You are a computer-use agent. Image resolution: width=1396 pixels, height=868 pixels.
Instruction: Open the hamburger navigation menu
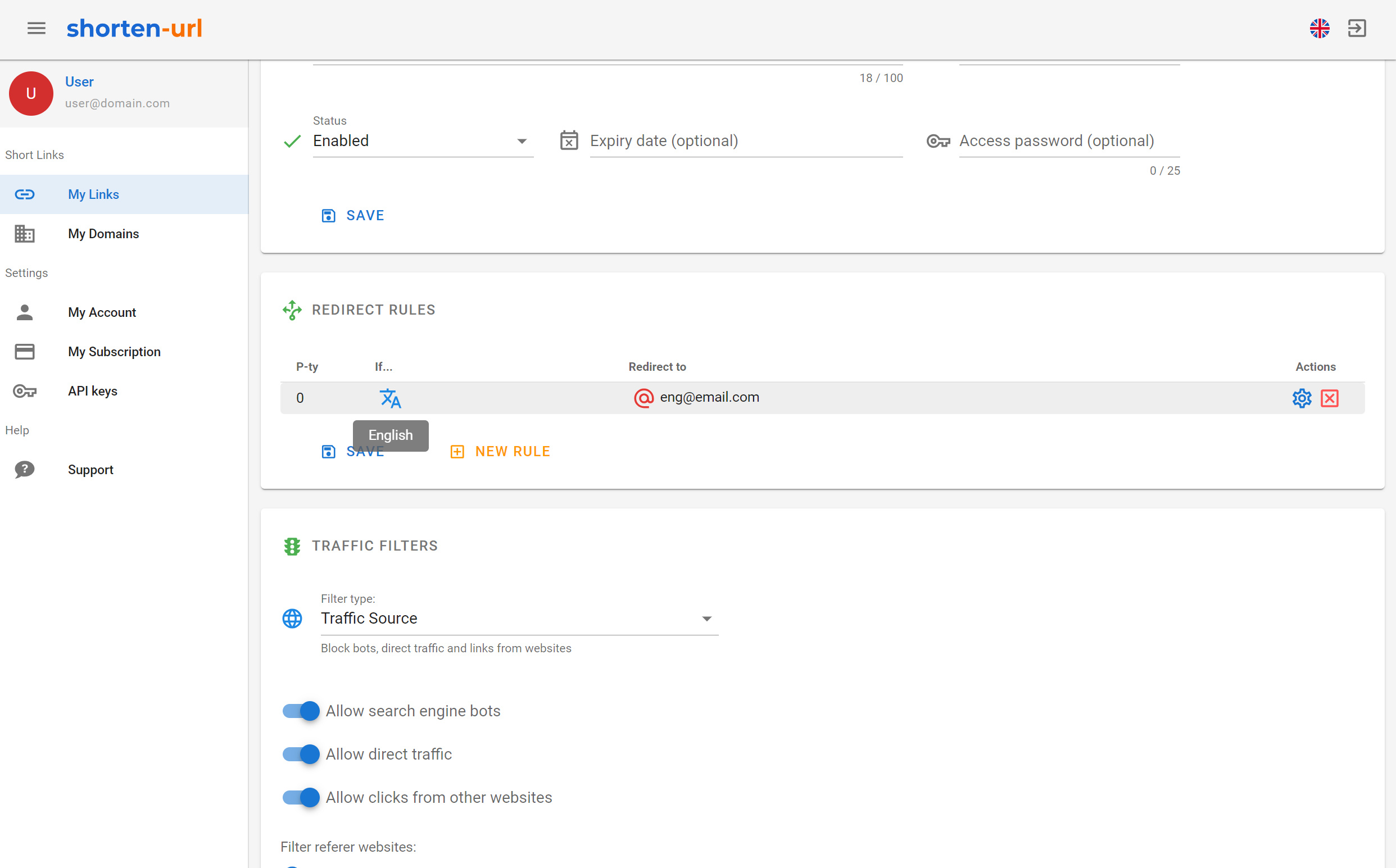point(36,28)
